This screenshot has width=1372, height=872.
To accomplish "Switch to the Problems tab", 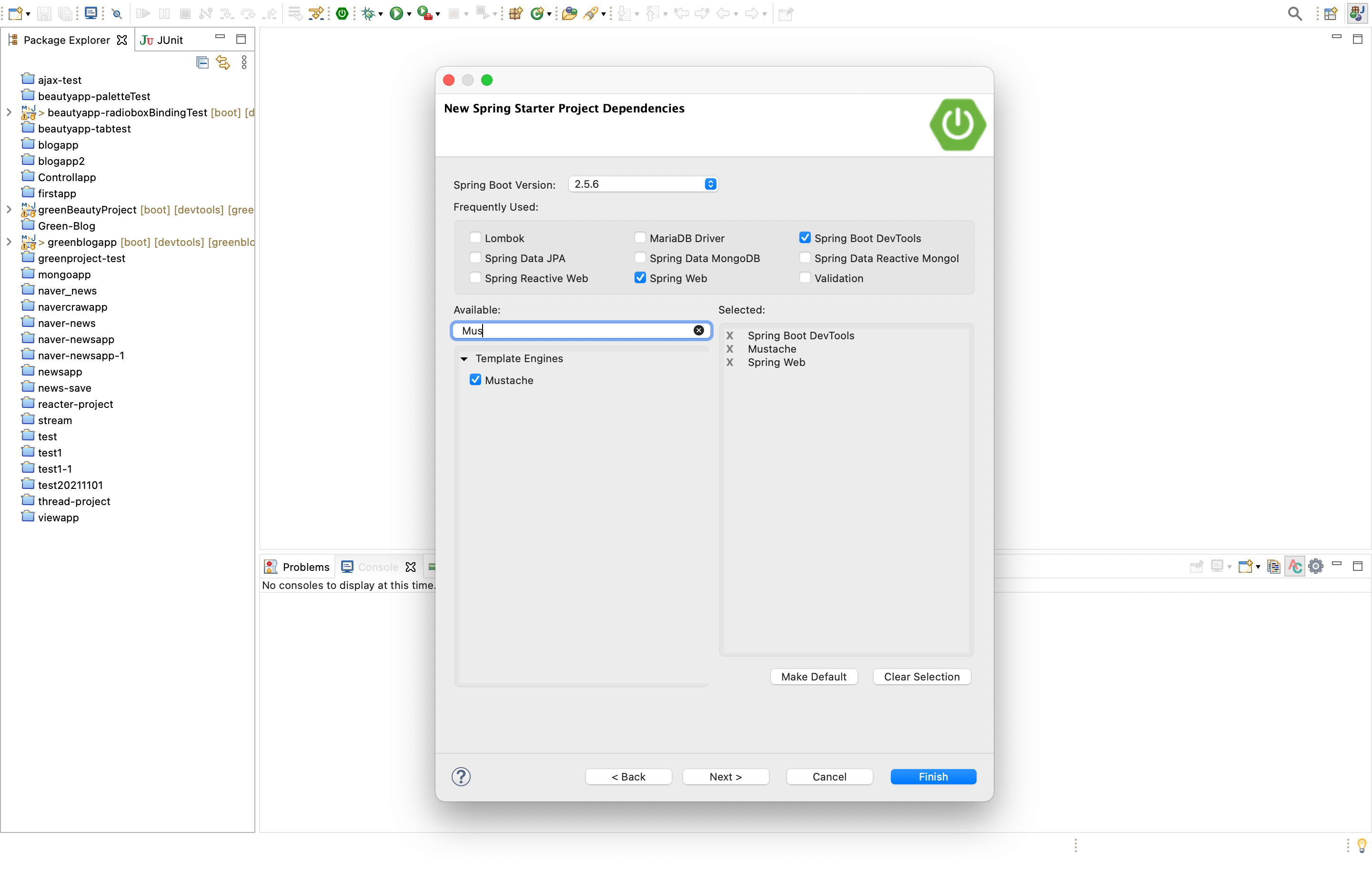I will point(297,567).
